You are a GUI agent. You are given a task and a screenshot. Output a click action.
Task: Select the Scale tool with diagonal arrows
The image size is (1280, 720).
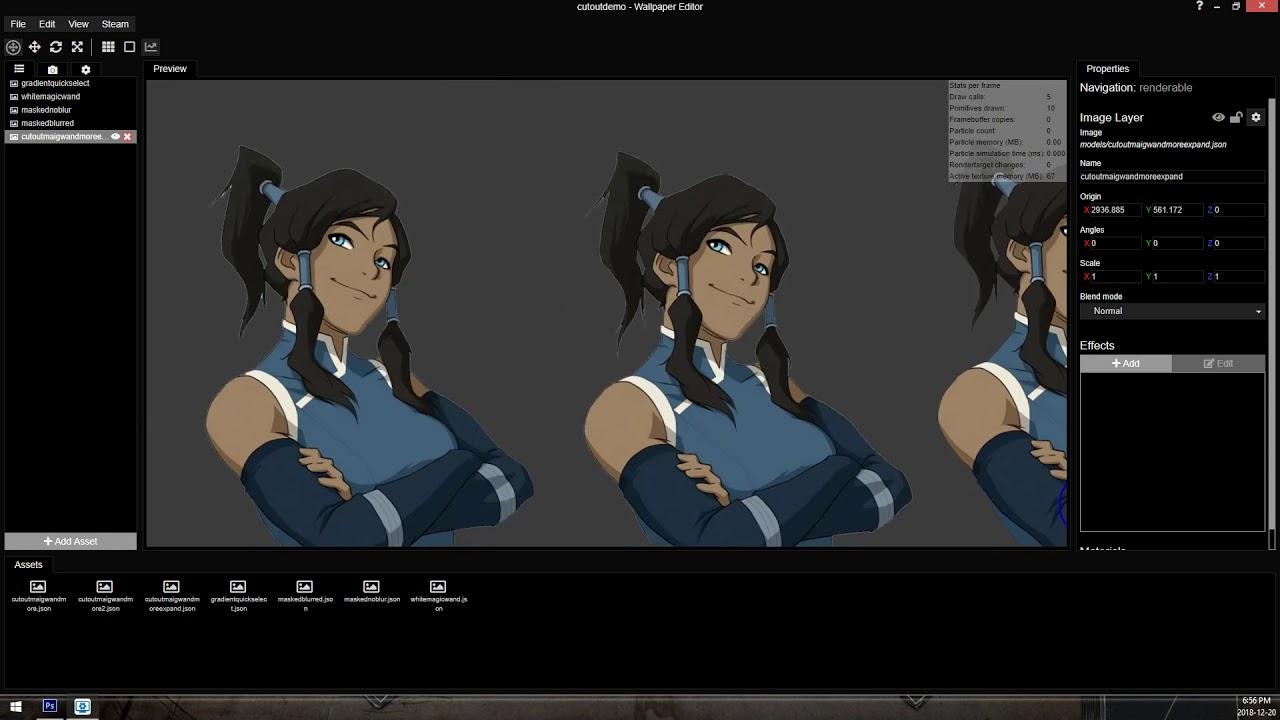point(77,47)
